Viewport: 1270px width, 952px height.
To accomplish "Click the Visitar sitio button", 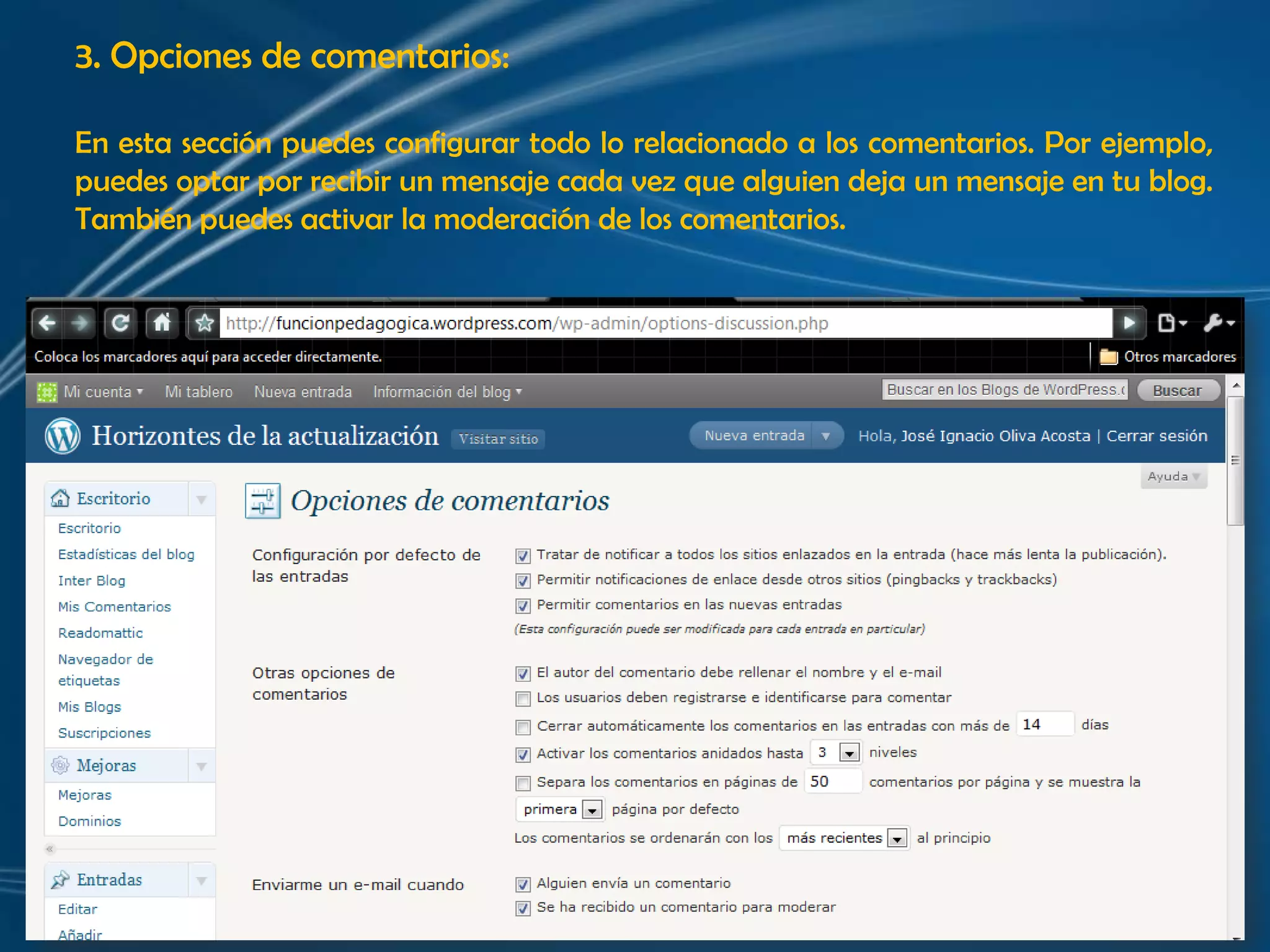I will pyautogui.click(x=498, y=439).
